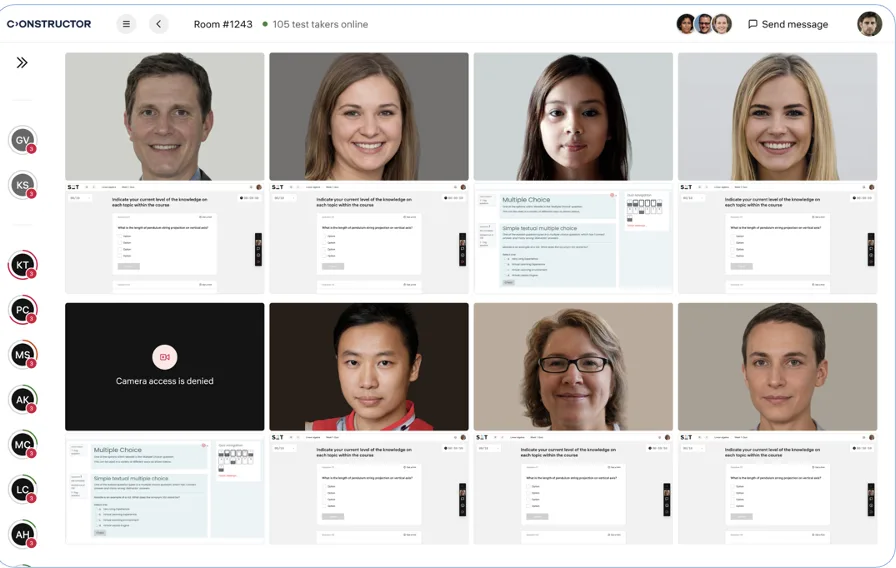This screenshot has width=896, height=568.
Task: Open the screen share below man in suit
Action: pos(165,238)
